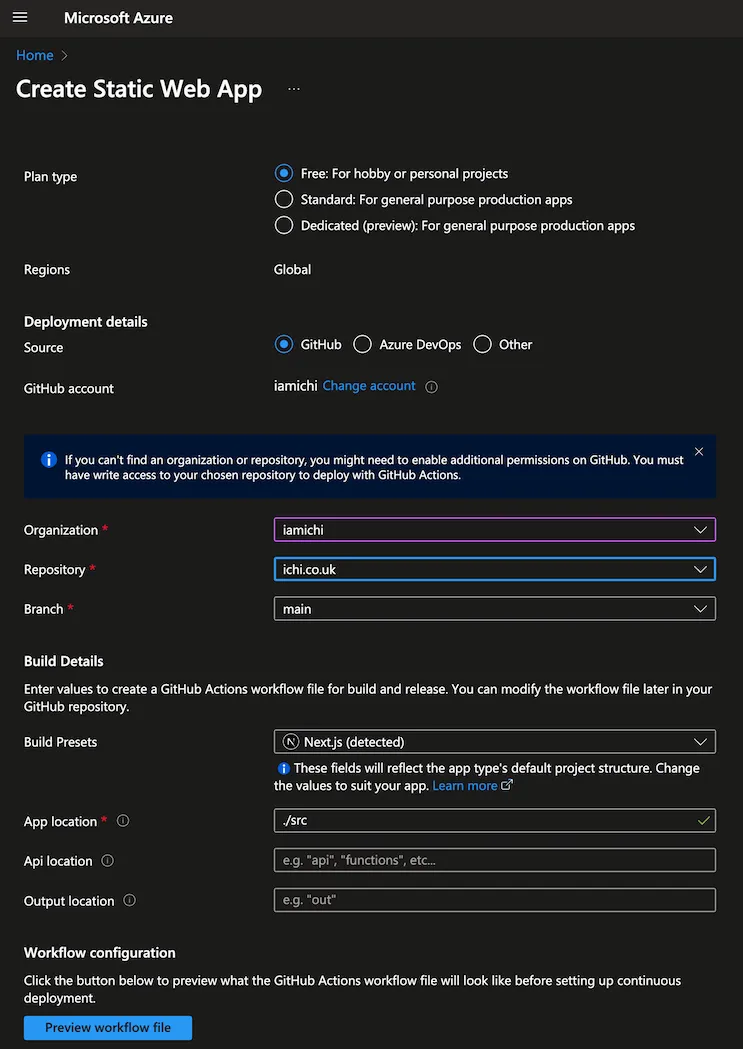The height and width of the screenshot is (1049, 743).
Task: Click the blue info icon in the permissions banner
Action: [48, 460]
